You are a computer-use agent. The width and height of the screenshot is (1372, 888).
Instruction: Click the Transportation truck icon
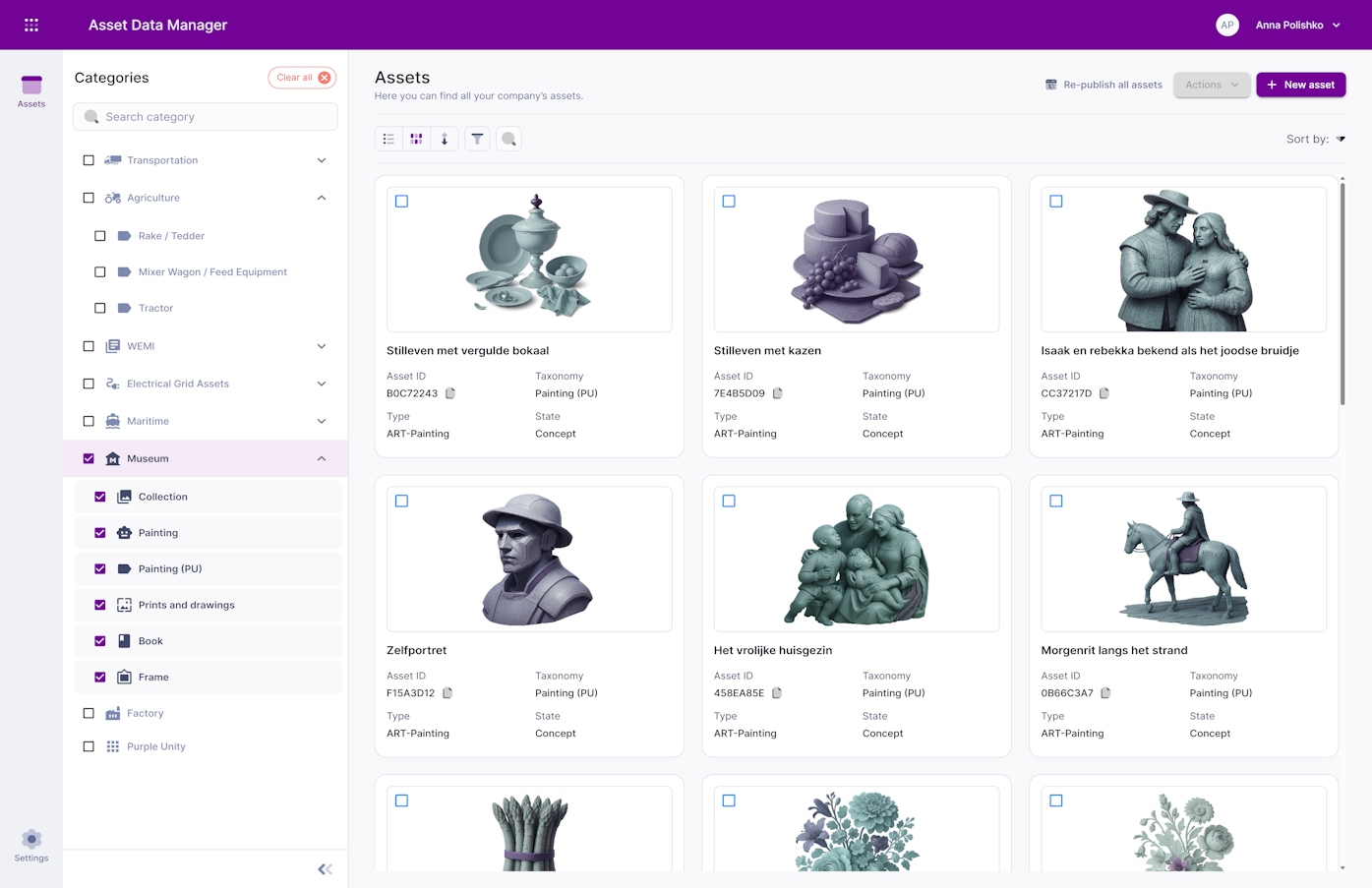[x=113, y=160]
